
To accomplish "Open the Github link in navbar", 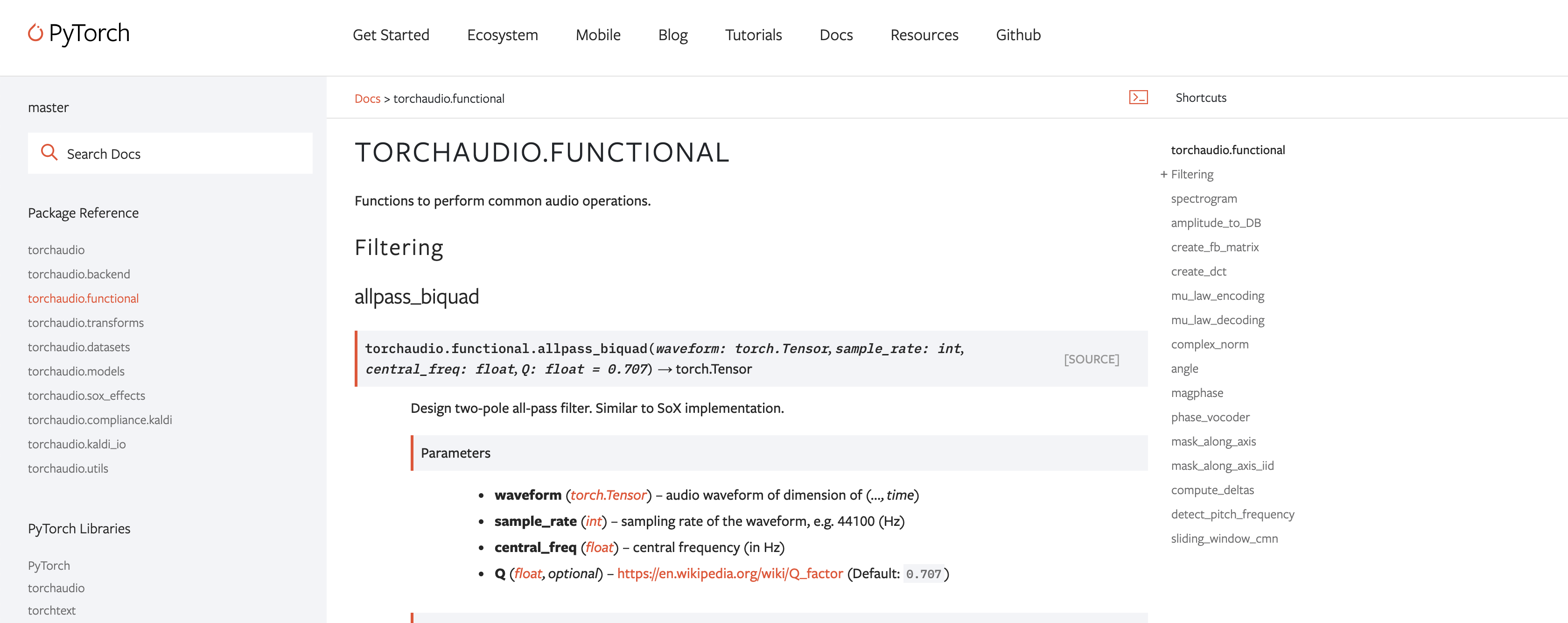I will [x=1018, y=35].
